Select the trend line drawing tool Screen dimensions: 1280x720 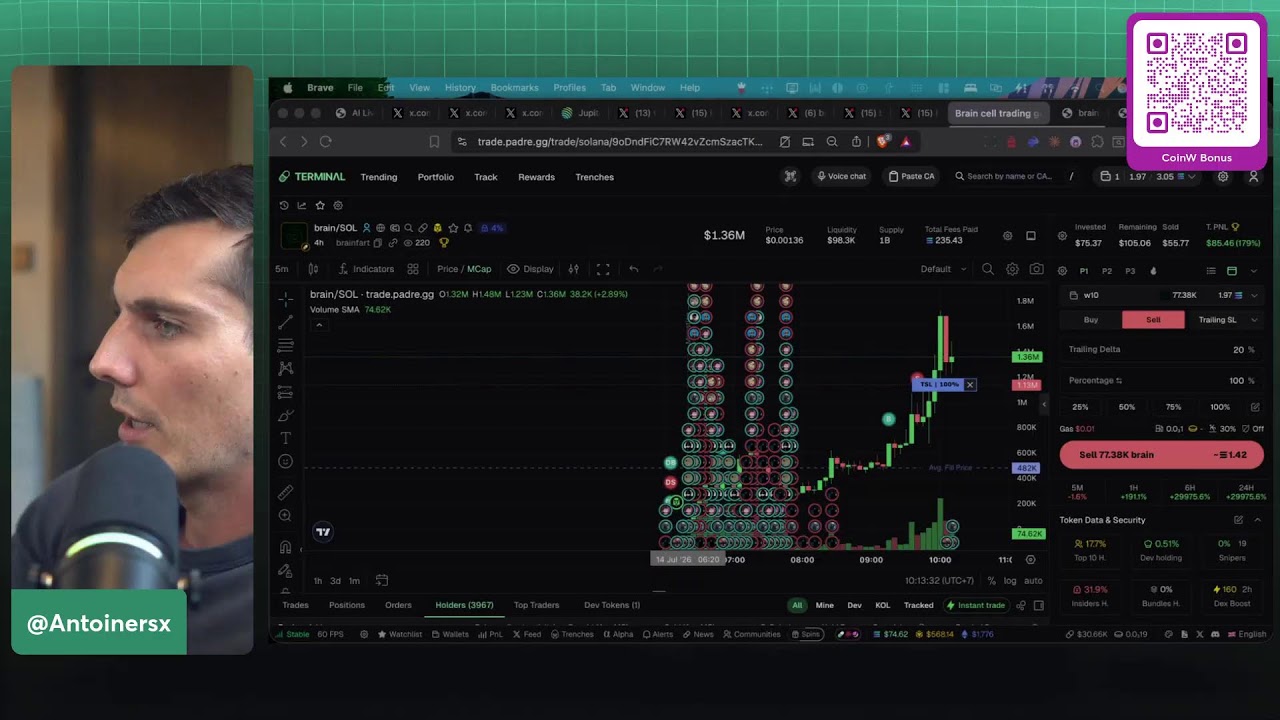tap(286, 322)
